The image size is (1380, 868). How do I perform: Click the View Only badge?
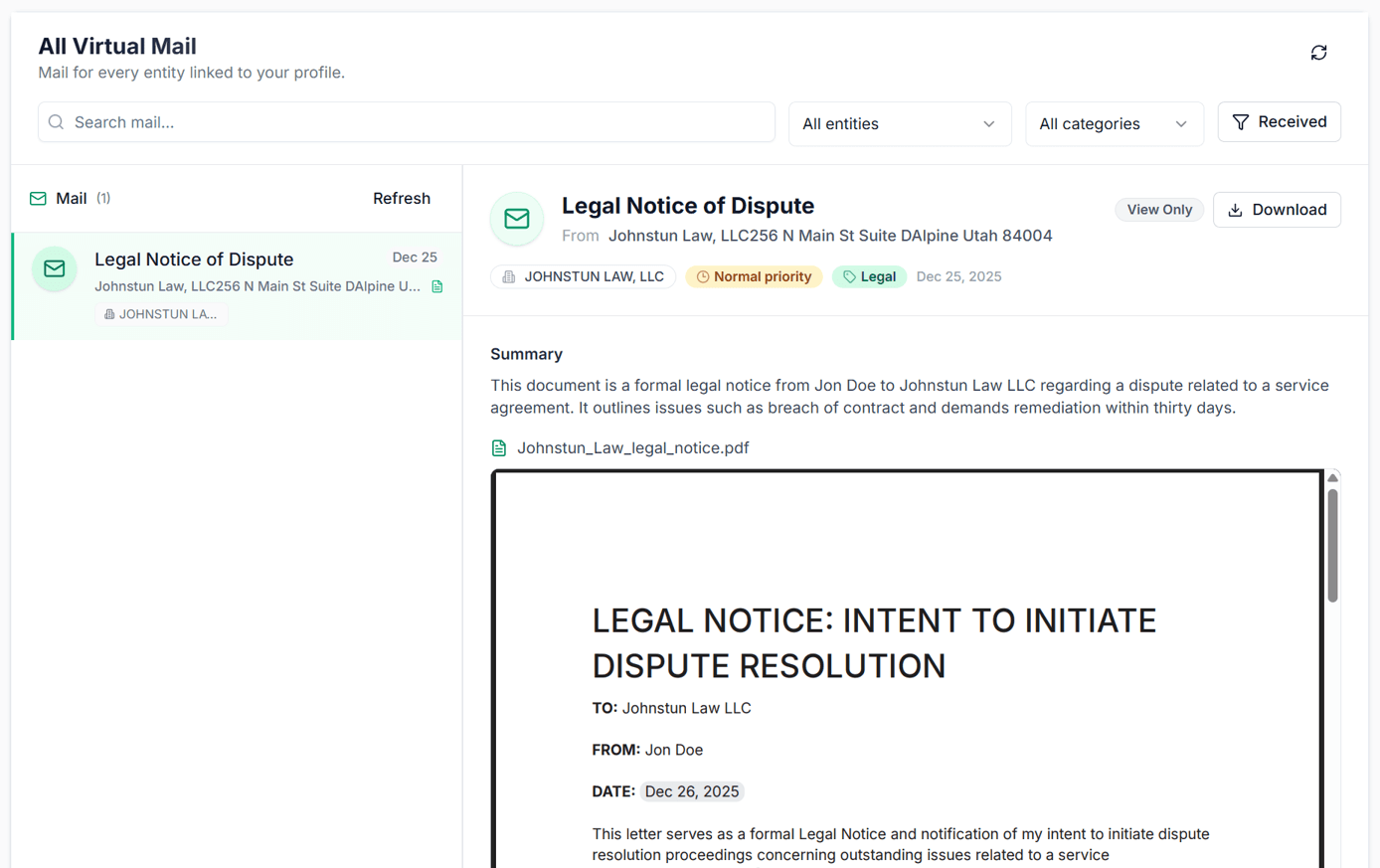(x=1159, y=210)
